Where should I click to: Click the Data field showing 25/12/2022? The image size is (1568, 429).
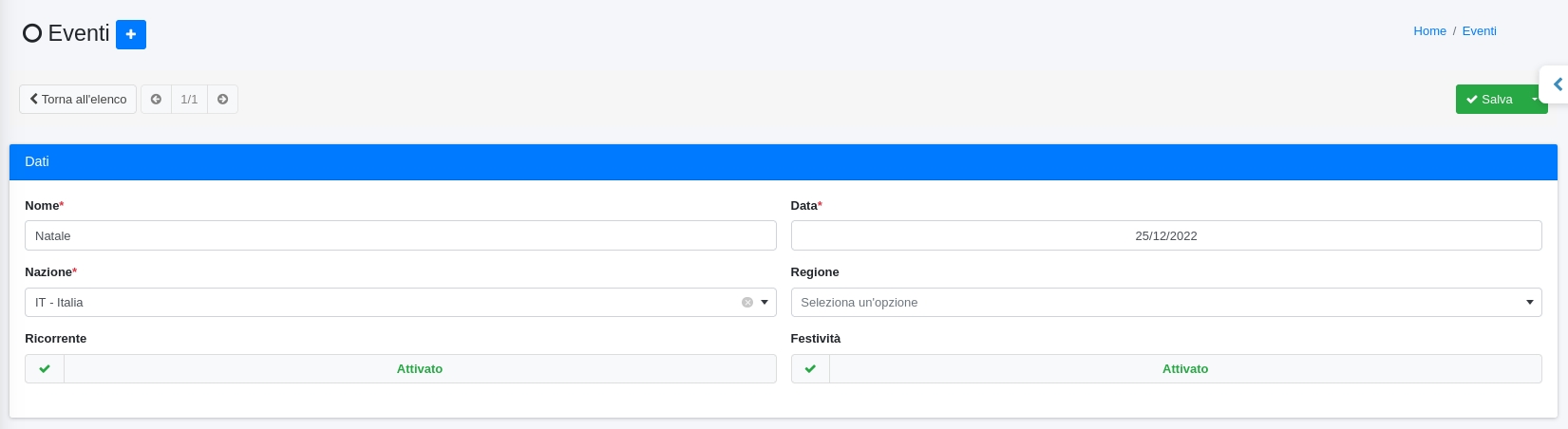pos(1165,236)
